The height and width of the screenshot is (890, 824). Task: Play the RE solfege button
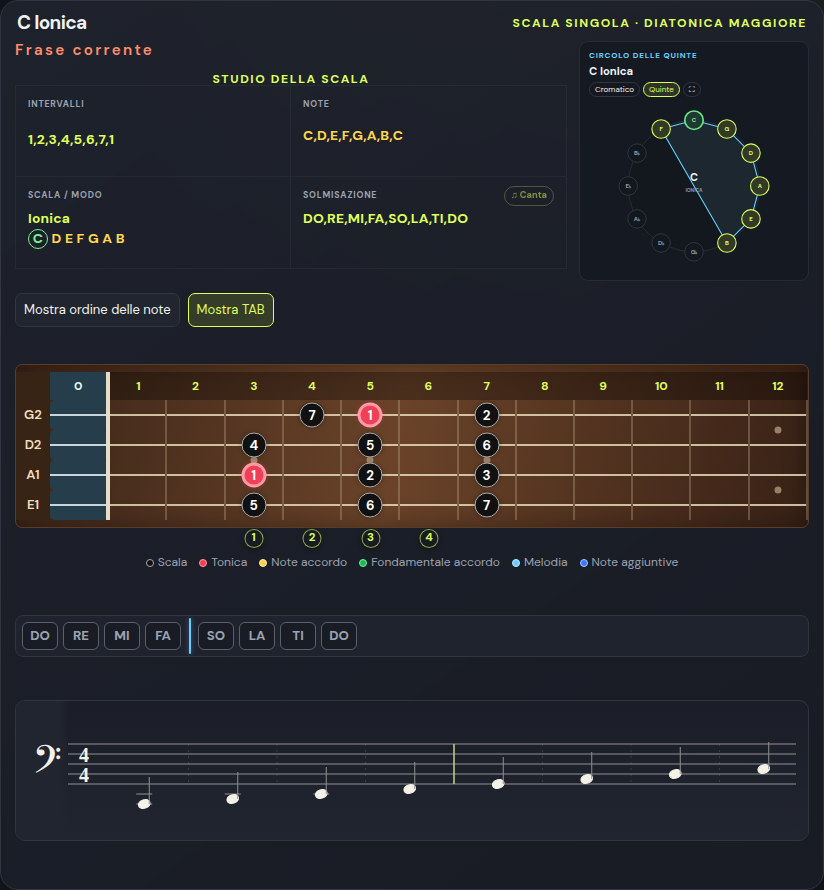pyautogui.click(x=81, y=636)
